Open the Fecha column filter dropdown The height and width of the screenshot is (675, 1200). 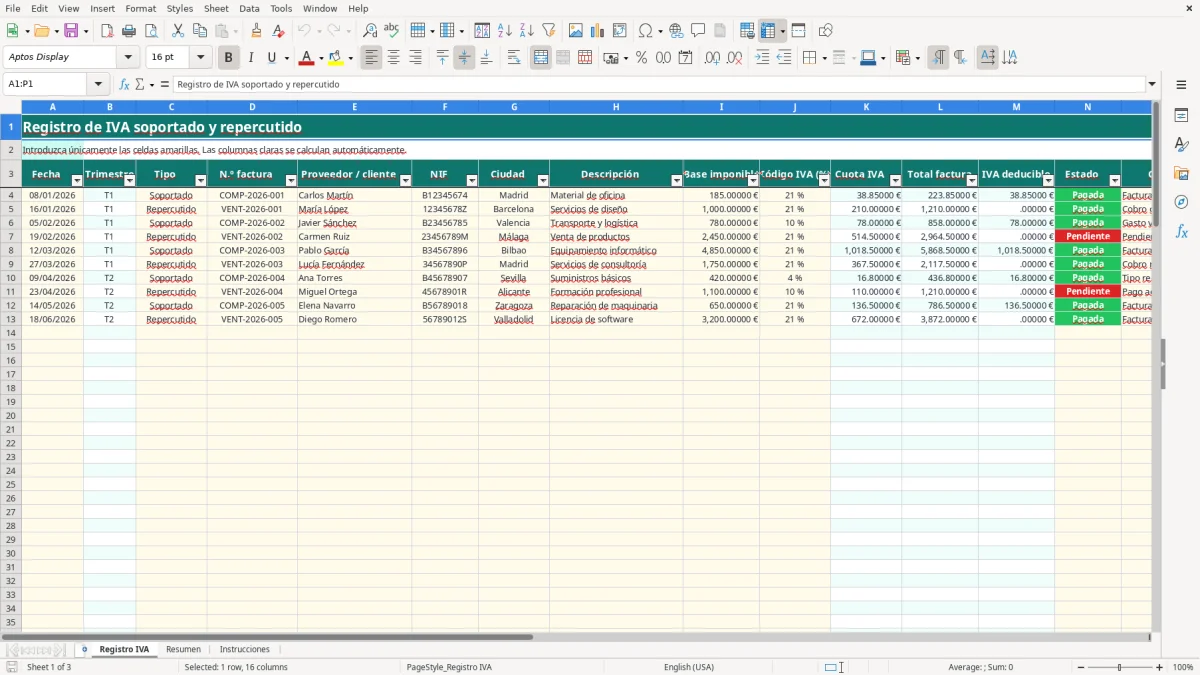coord(77,181)
